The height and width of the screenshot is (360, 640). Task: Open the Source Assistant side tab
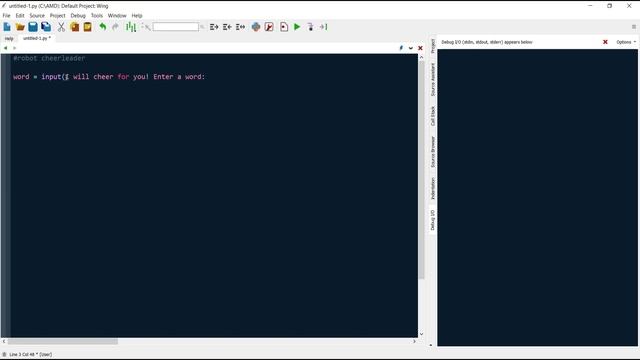tap(433, 80)
